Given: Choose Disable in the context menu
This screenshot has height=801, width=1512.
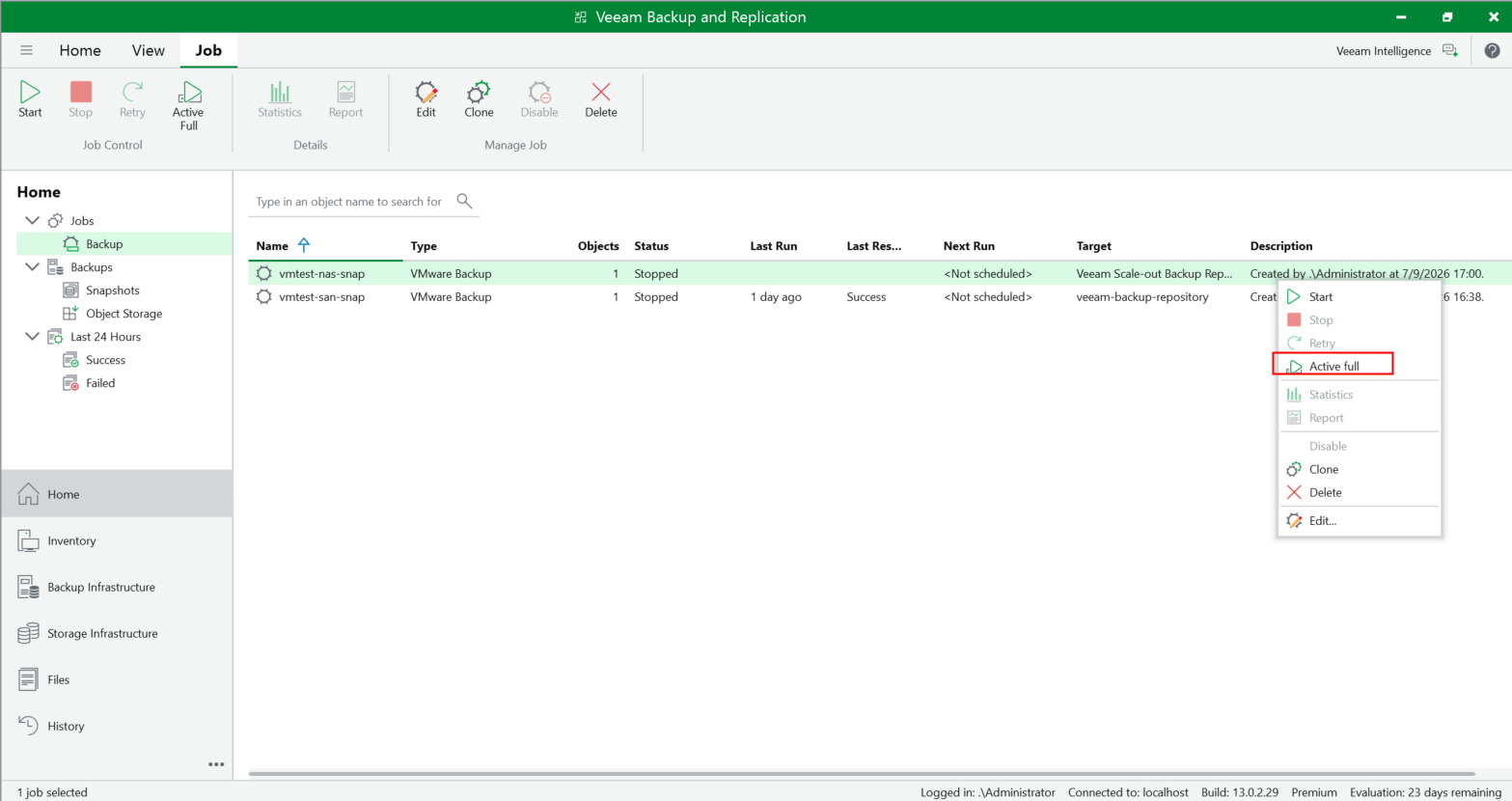Looking at the screenshot, I should (1359, 446).
